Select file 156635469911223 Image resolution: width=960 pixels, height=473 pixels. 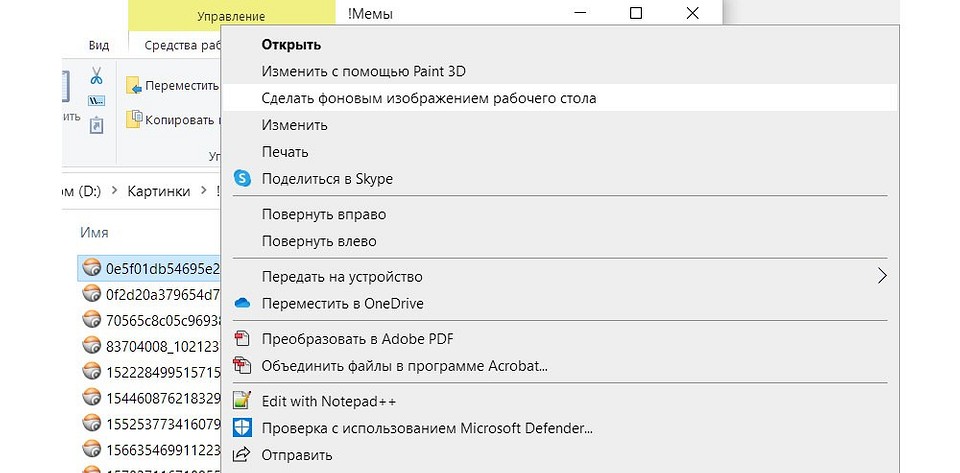149,449
